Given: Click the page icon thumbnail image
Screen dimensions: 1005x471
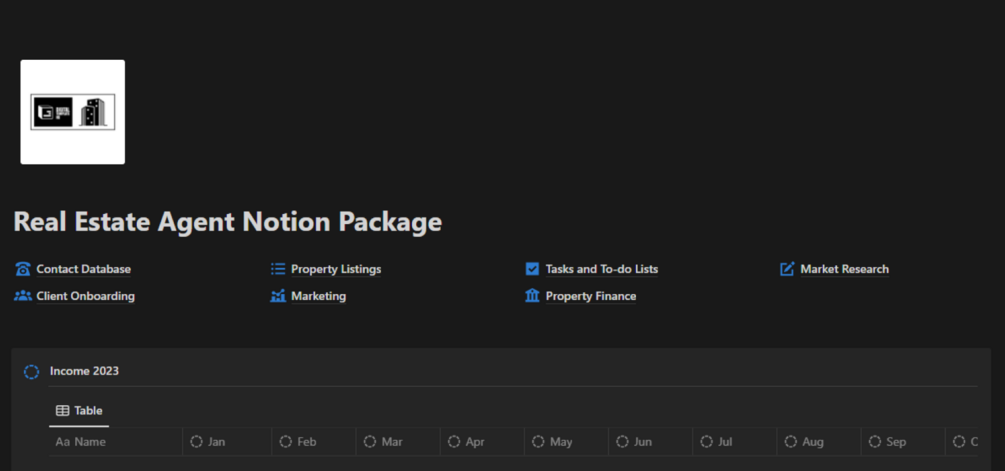Looking at the screenshot, I should [73, 112].
